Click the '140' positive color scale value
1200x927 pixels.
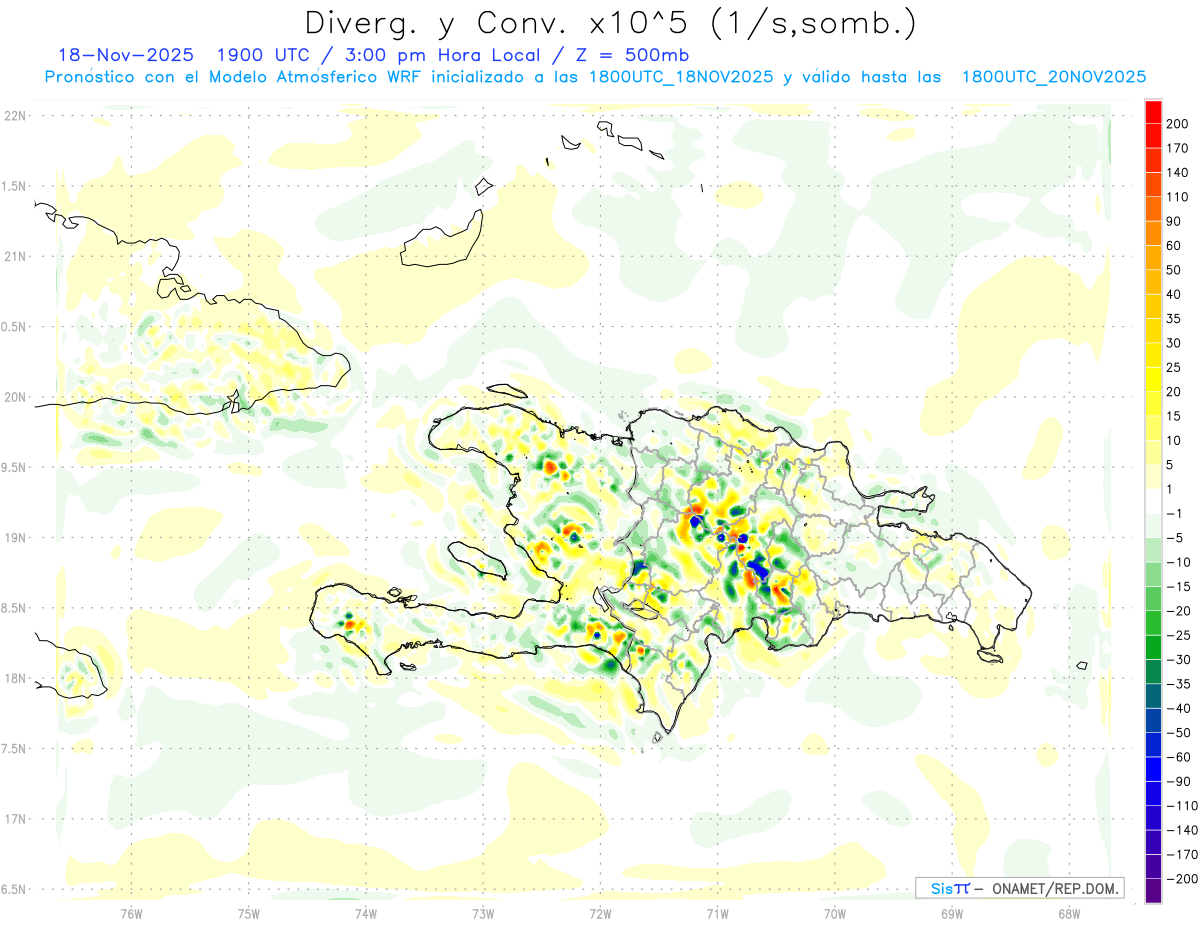1177,172
